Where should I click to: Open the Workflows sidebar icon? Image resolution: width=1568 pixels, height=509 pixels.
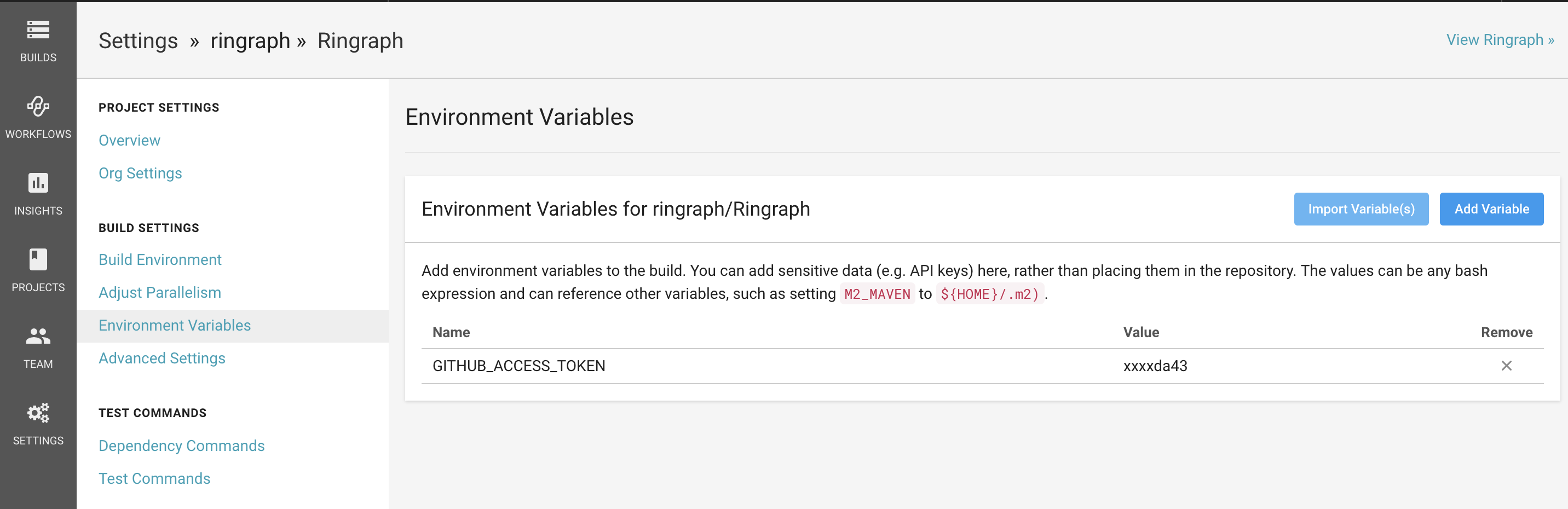pos(38,106)
